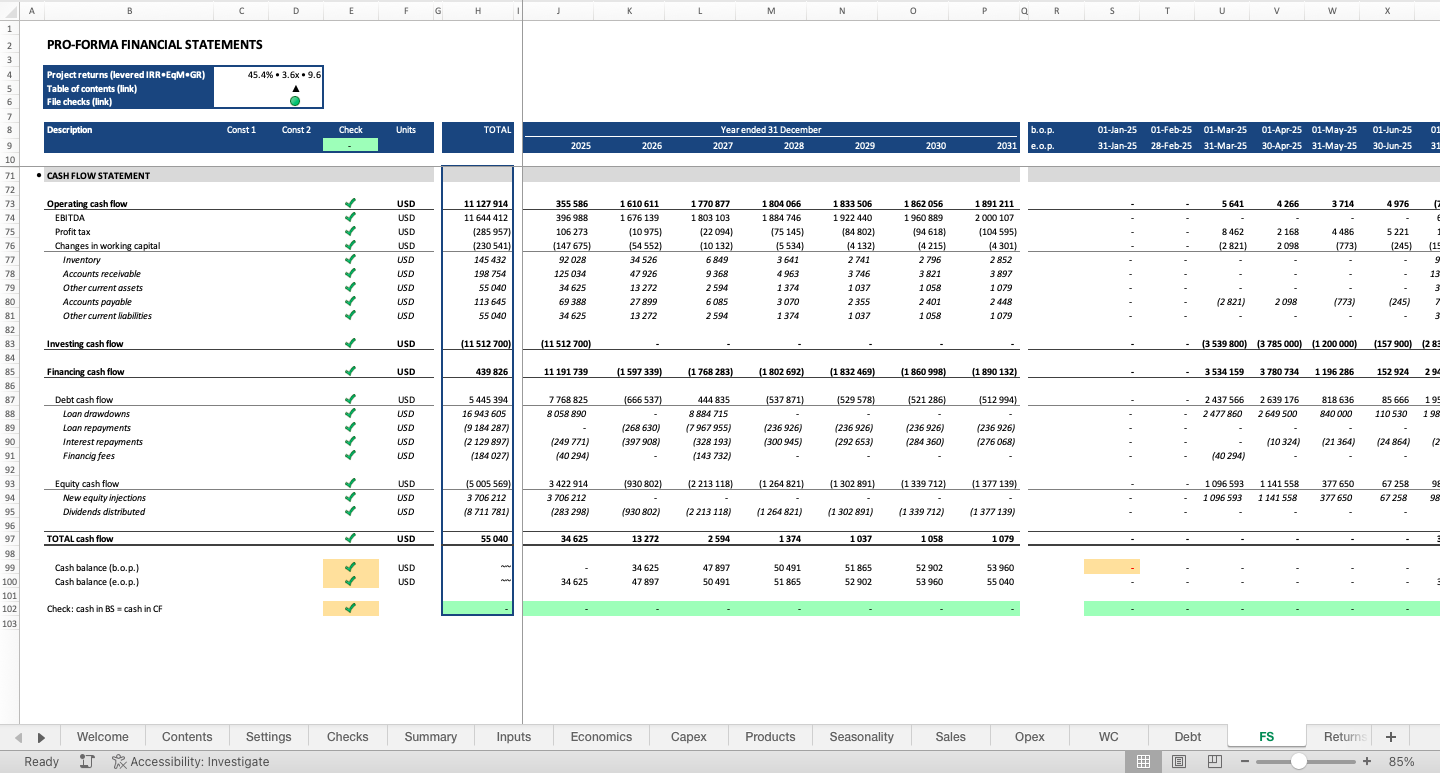Click the check mark for Operating cash flow
This screenshot has height=773, width=1440.
click(350, 203)
